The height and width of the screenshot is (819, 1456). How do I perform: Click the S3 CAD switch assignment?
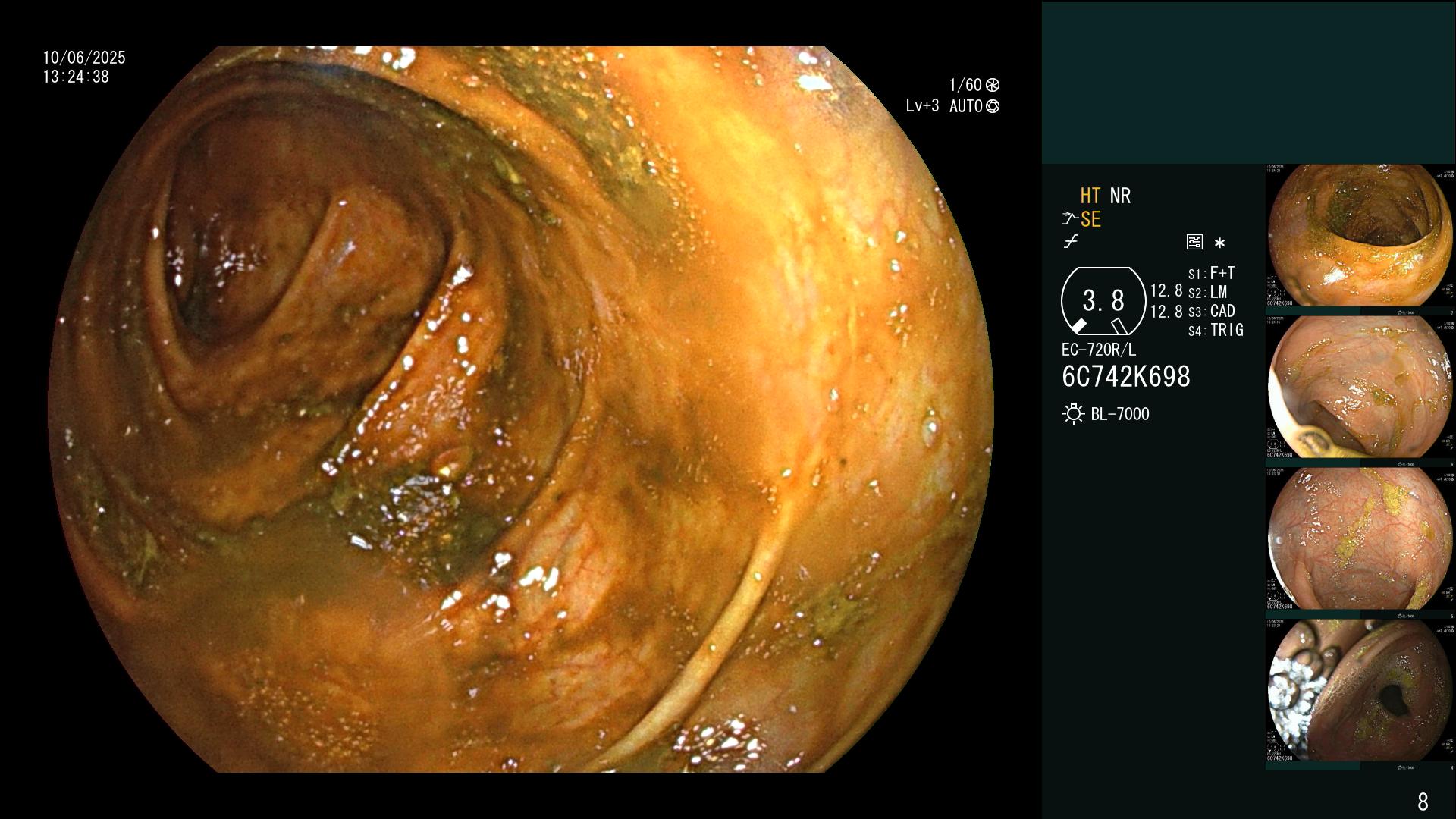1212,311
